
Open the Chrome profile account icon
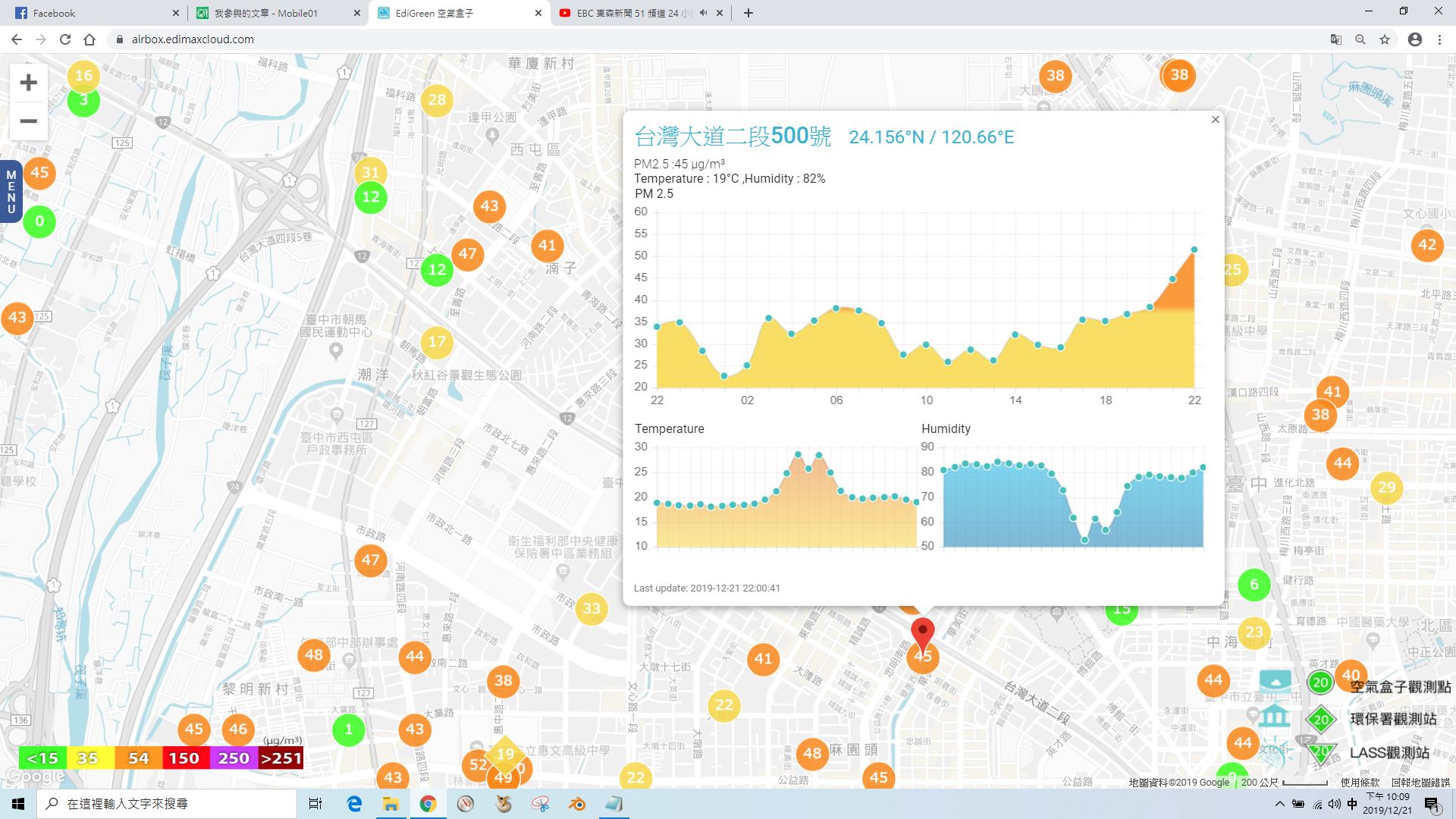tap(1415, 39)
